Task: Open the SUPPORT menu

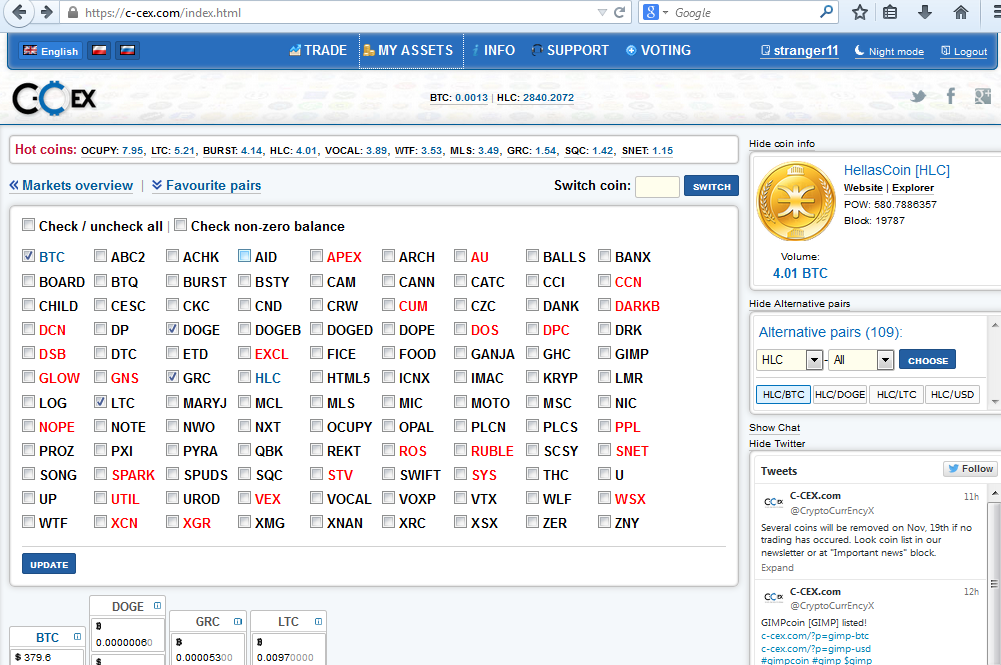Action: click(x=570, y=50)
